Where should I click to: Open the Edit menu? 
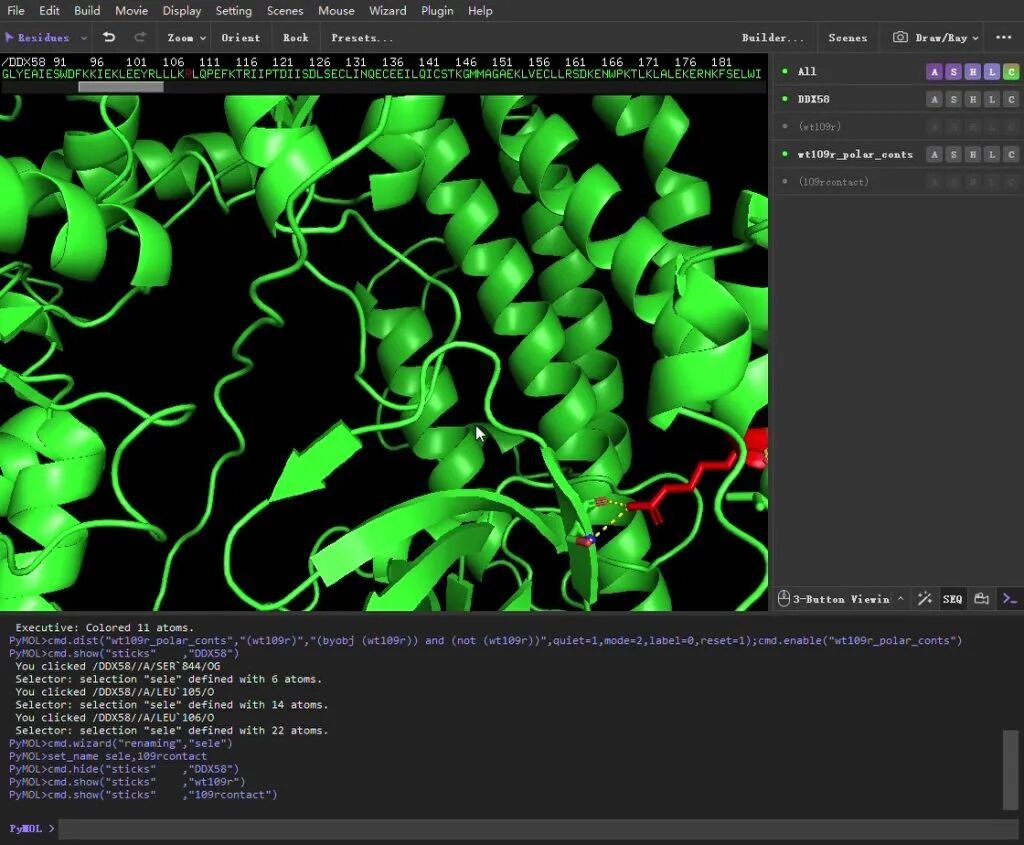pos(49,10)
